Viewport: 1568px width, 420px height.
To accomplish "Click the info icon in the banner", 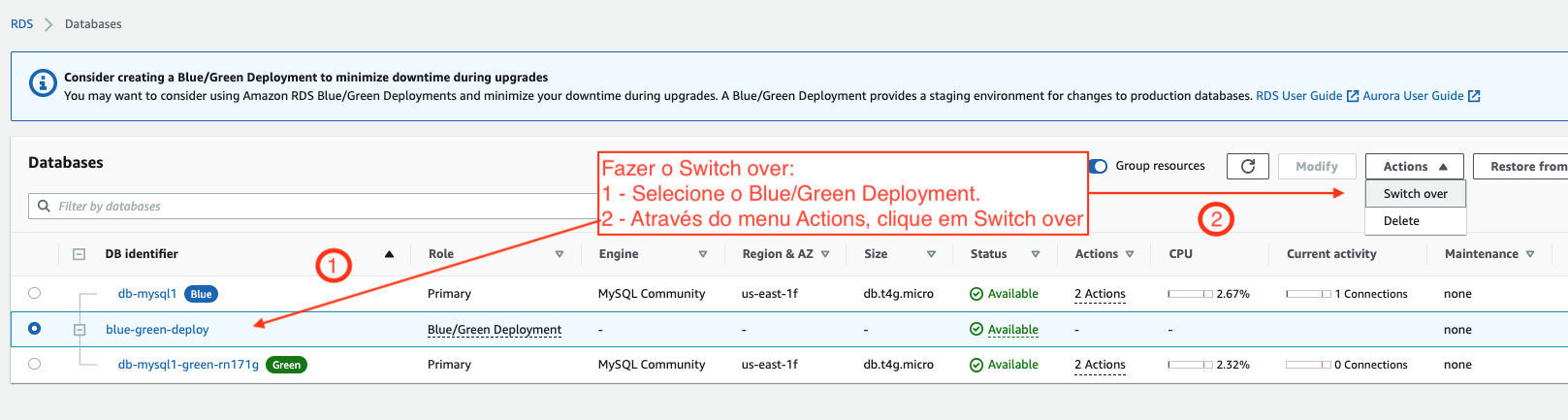I will pos(43,83).
